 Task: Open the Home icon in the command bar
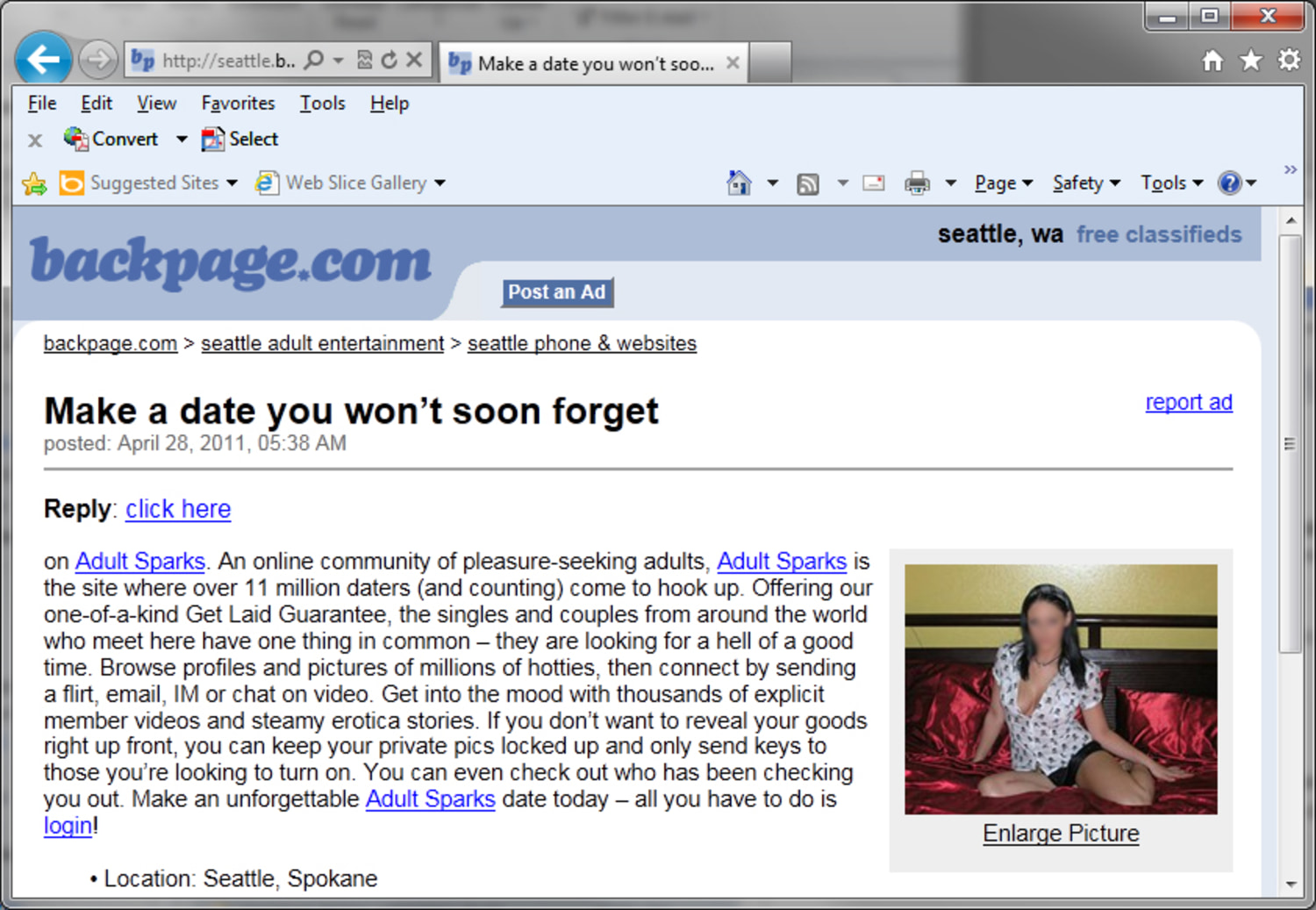click(x=739, y=183)
